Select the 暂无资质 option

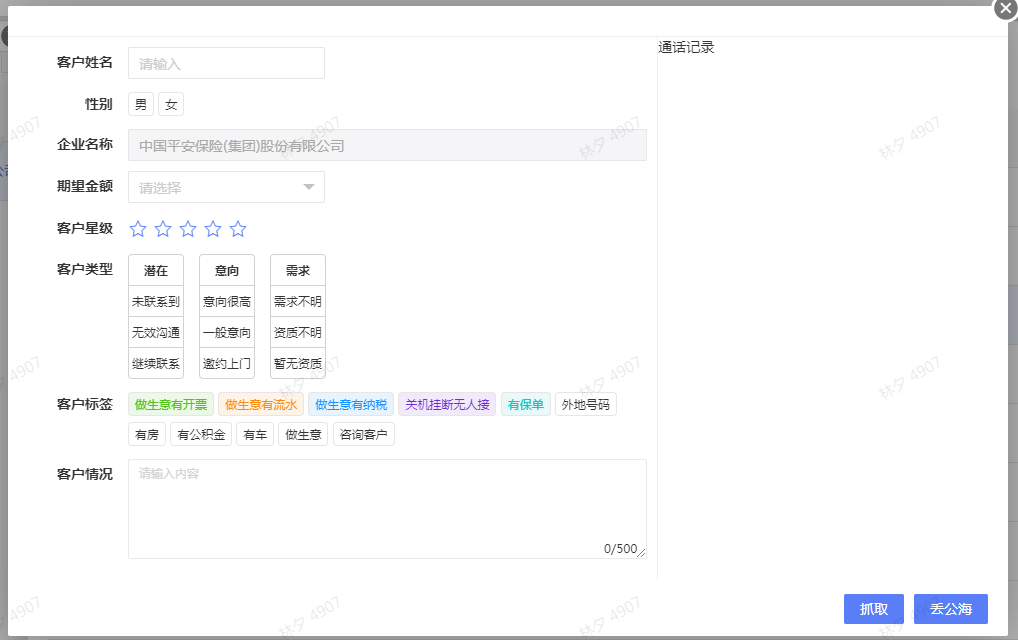pyautogui.click(x=298, y=363)
